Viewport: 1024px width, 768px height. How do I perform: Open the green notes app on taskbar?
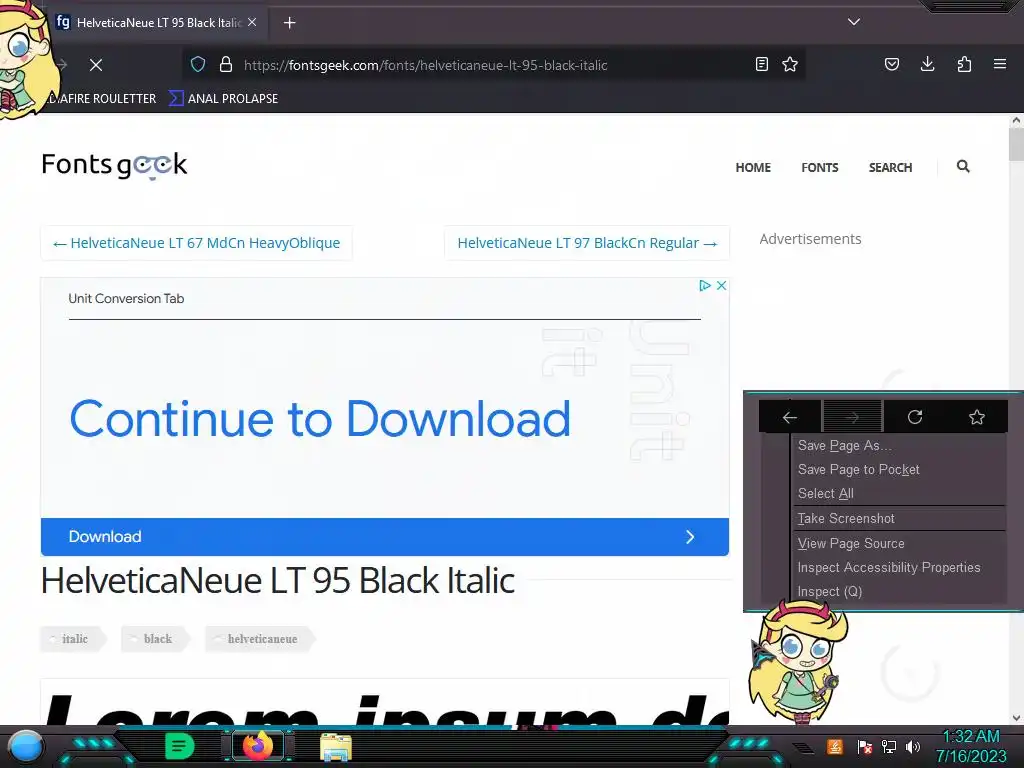pos(179,746)
